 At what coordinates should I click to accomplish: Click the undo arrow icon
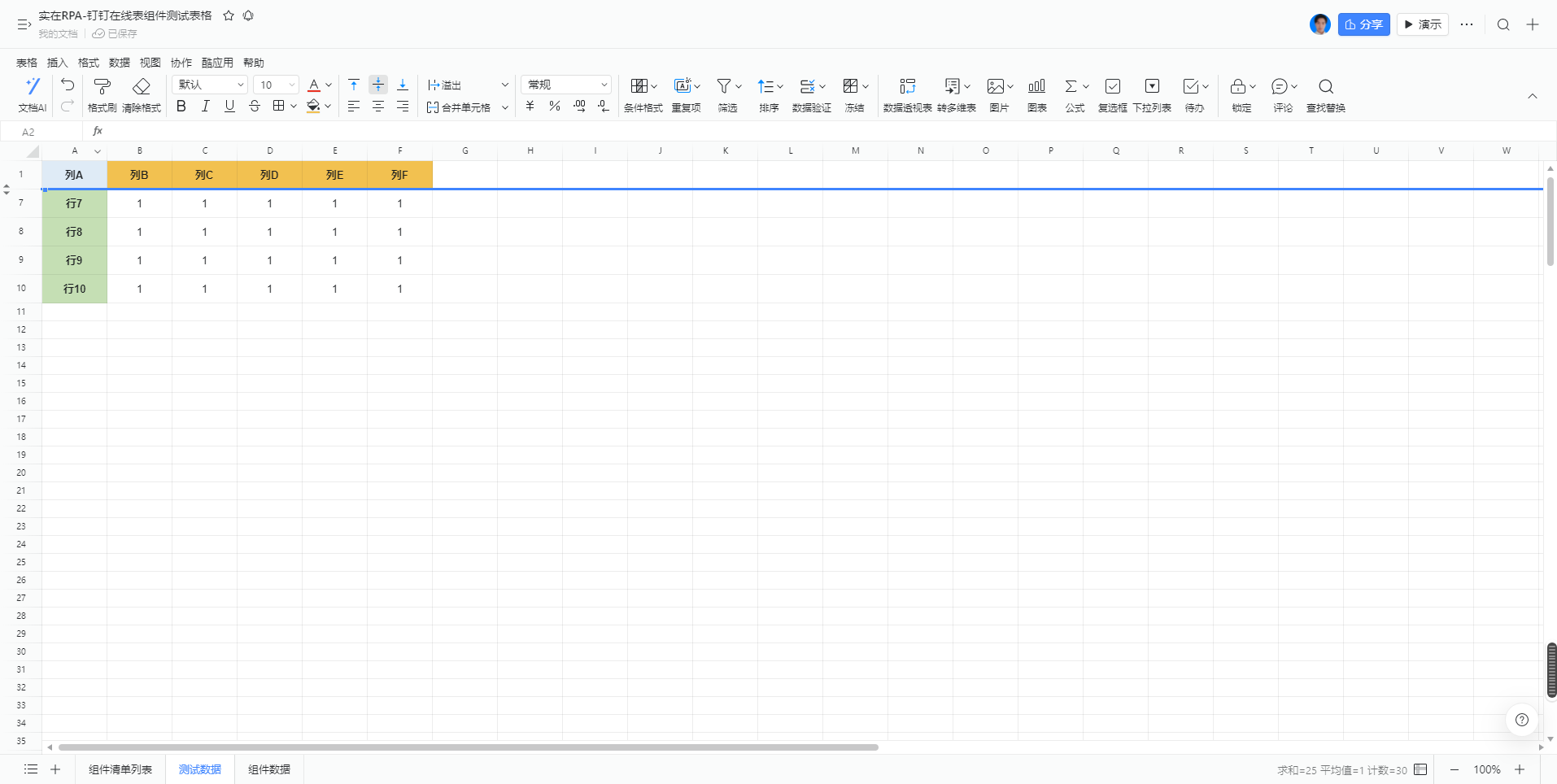tap(68, 85)
